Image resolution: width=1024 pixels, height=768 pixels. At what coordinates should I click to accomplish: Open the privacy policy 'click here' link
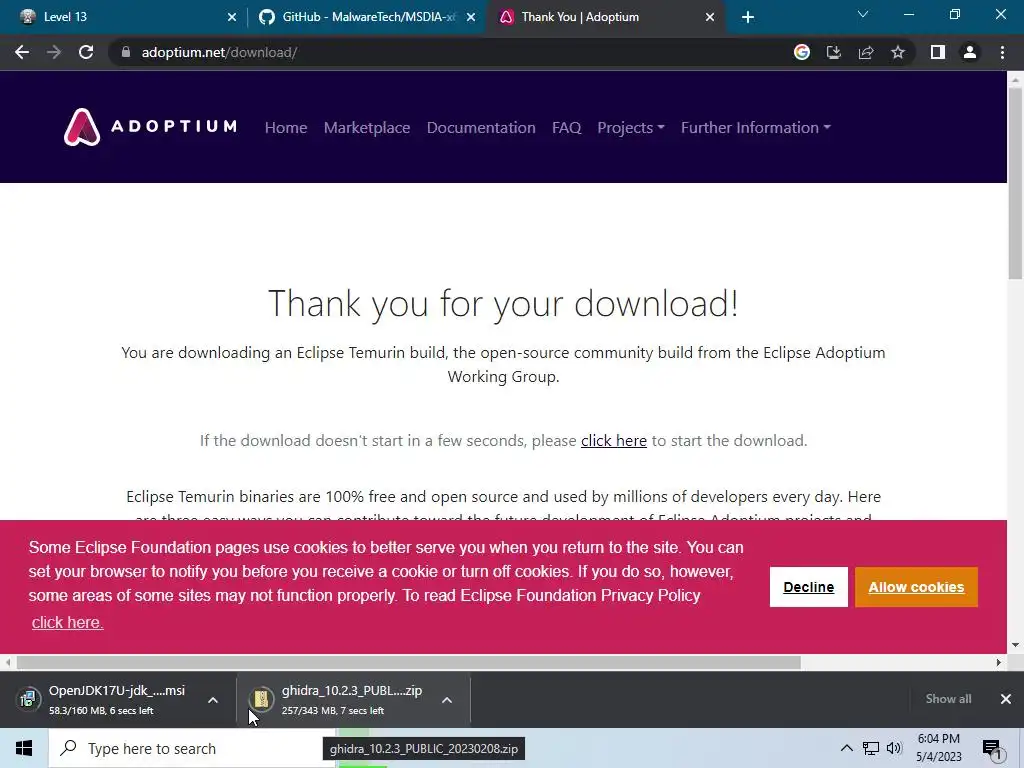(67, 622)
